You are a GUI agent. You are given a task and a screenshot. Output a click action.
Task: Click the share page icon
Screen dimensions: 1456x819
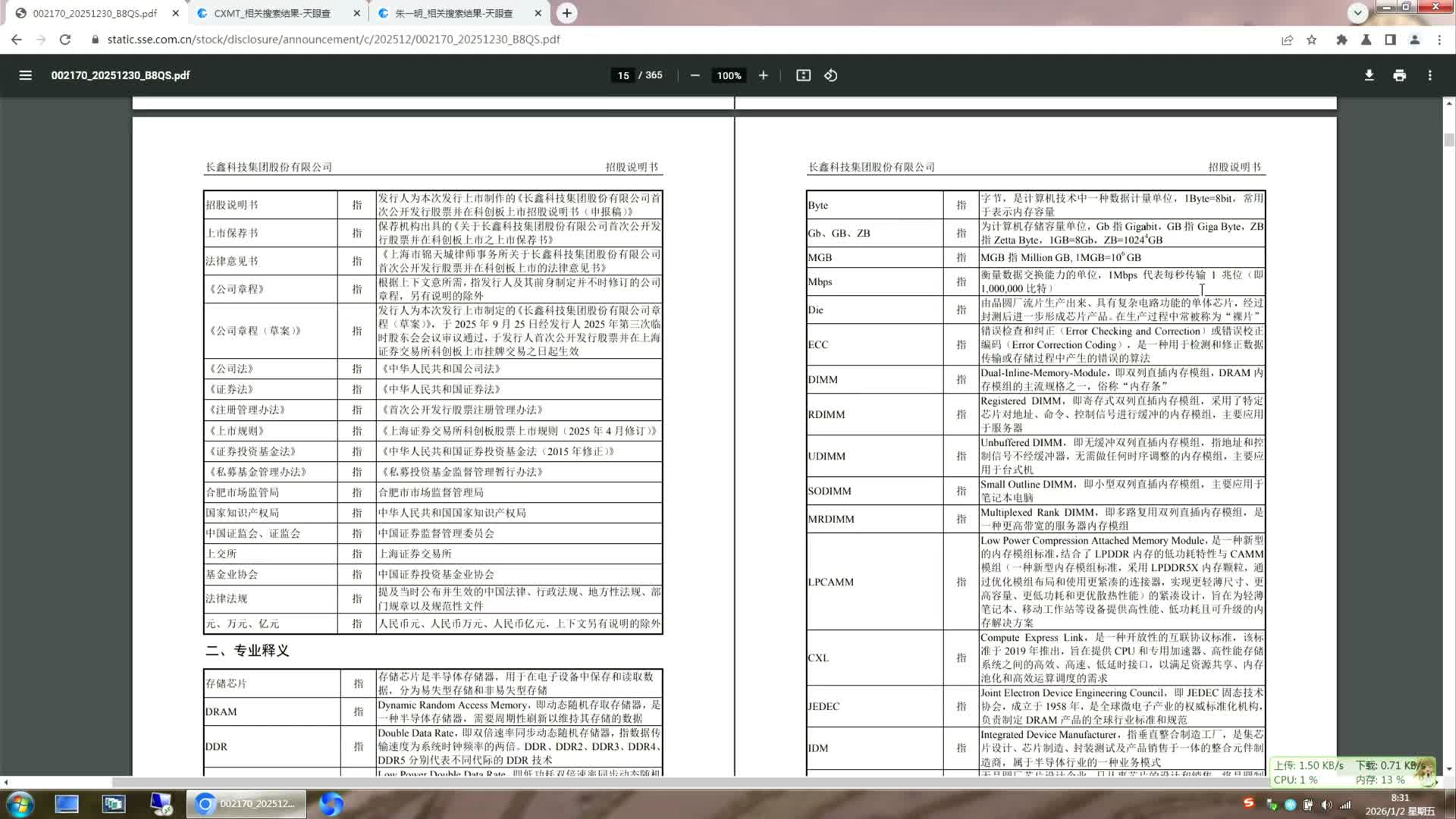1287,39
